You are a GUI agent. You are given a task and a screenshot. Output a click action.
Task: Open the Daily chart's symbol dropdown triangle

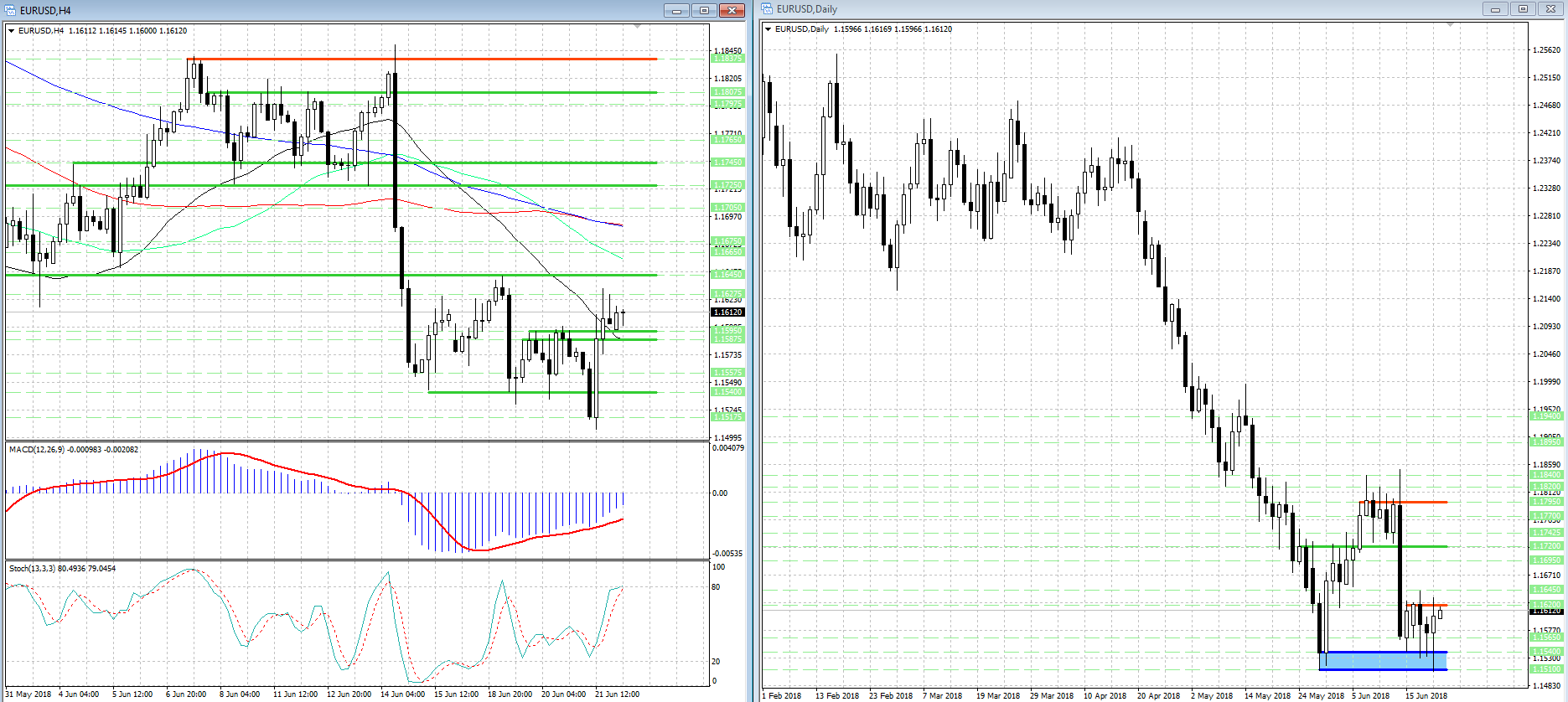pyautogui.click(x=768, y=29)
